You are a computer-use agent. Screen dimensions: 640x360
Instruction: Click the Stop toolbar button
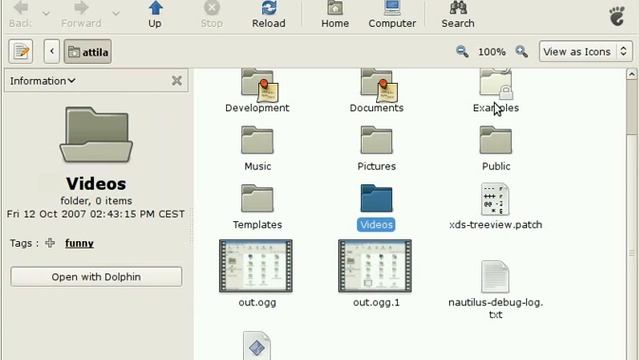click(211, 15)
